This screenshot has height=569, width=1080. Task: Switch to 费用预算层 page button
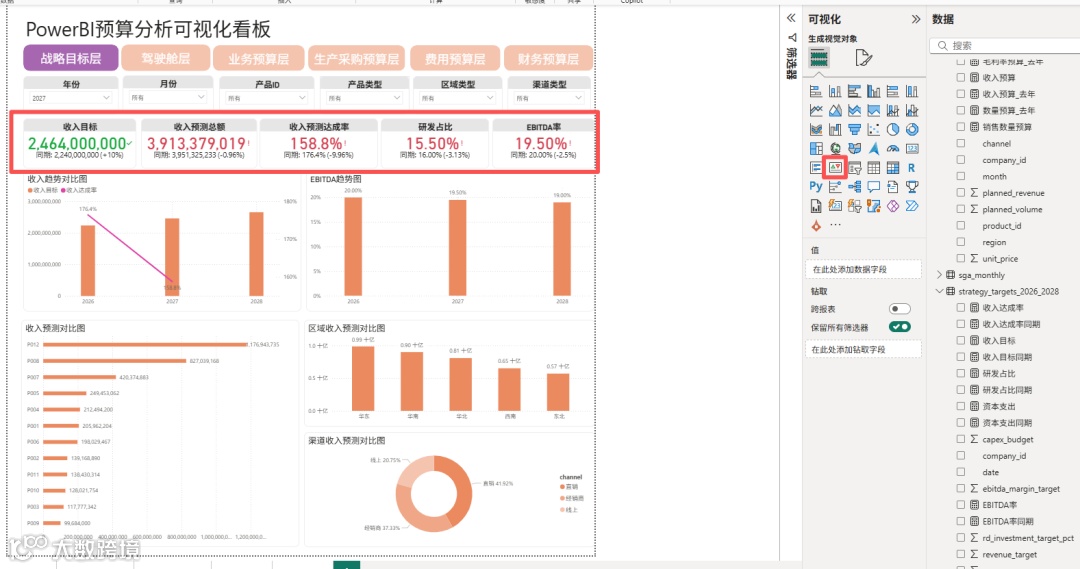455,59
